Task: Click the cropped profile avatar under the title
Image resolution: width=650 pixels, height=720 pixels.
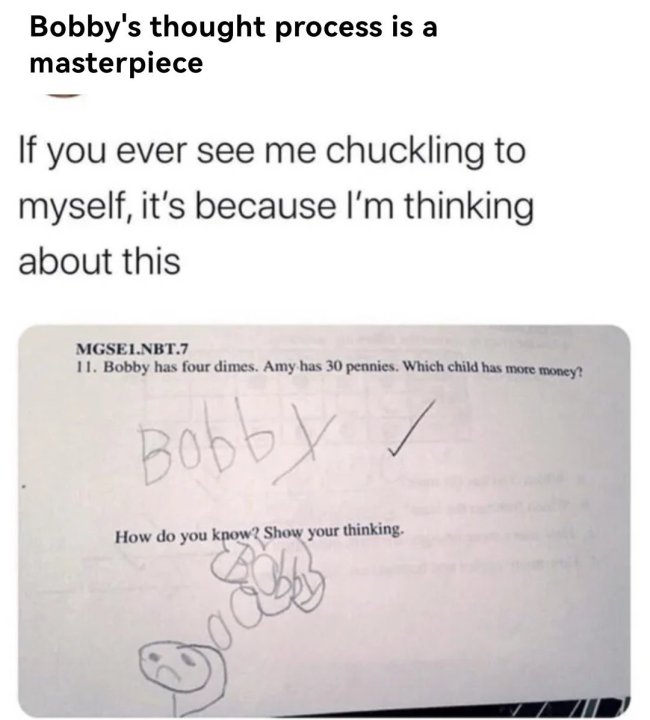Action: [x=65, y=96]
